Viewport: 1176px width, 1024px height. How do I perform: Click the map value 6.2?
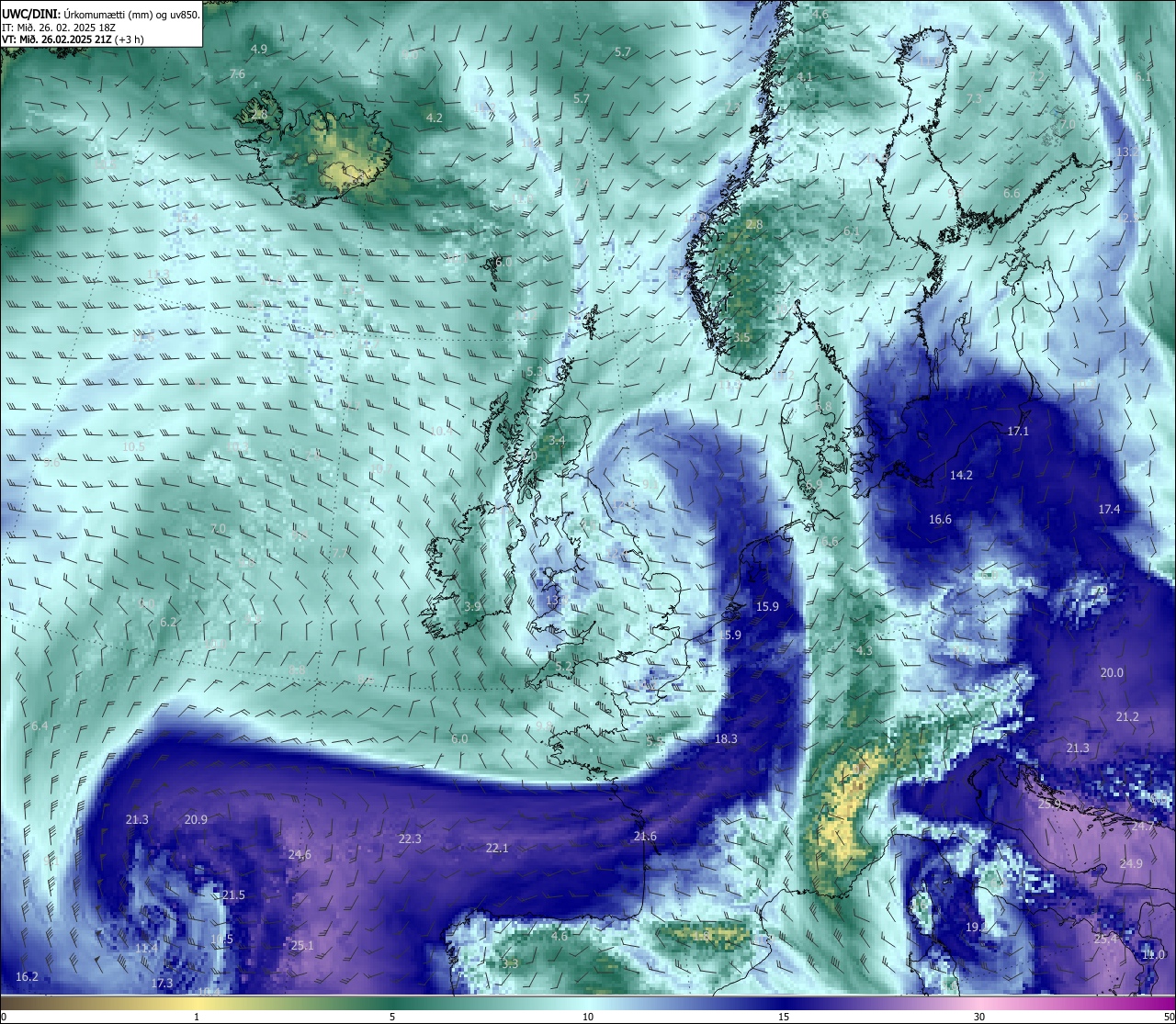(168, 622)
